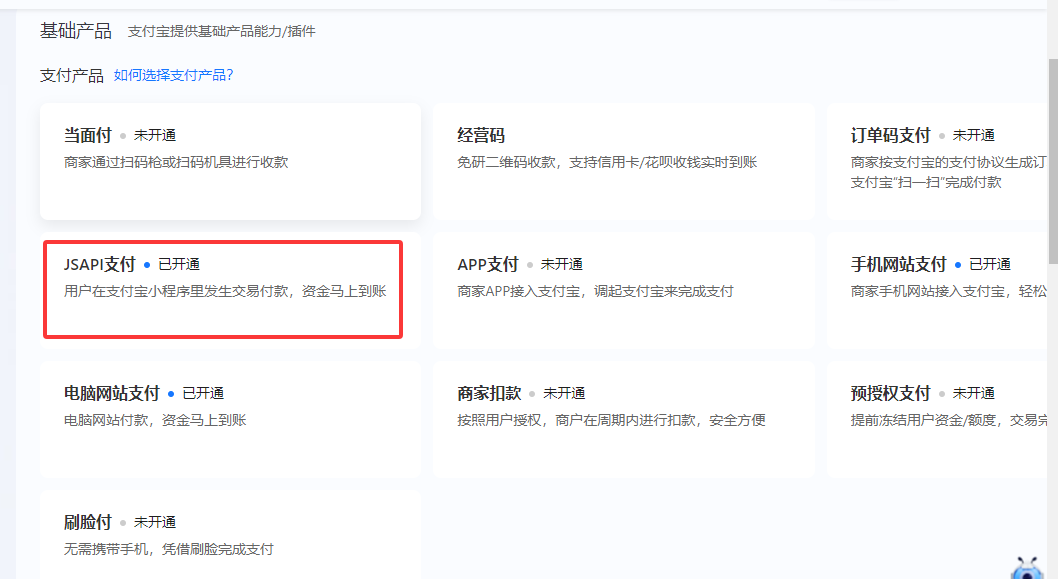This screenshot has height=579, width=1058.
Task: Choose the 商家扣款 product card
Action: point(623,419)
